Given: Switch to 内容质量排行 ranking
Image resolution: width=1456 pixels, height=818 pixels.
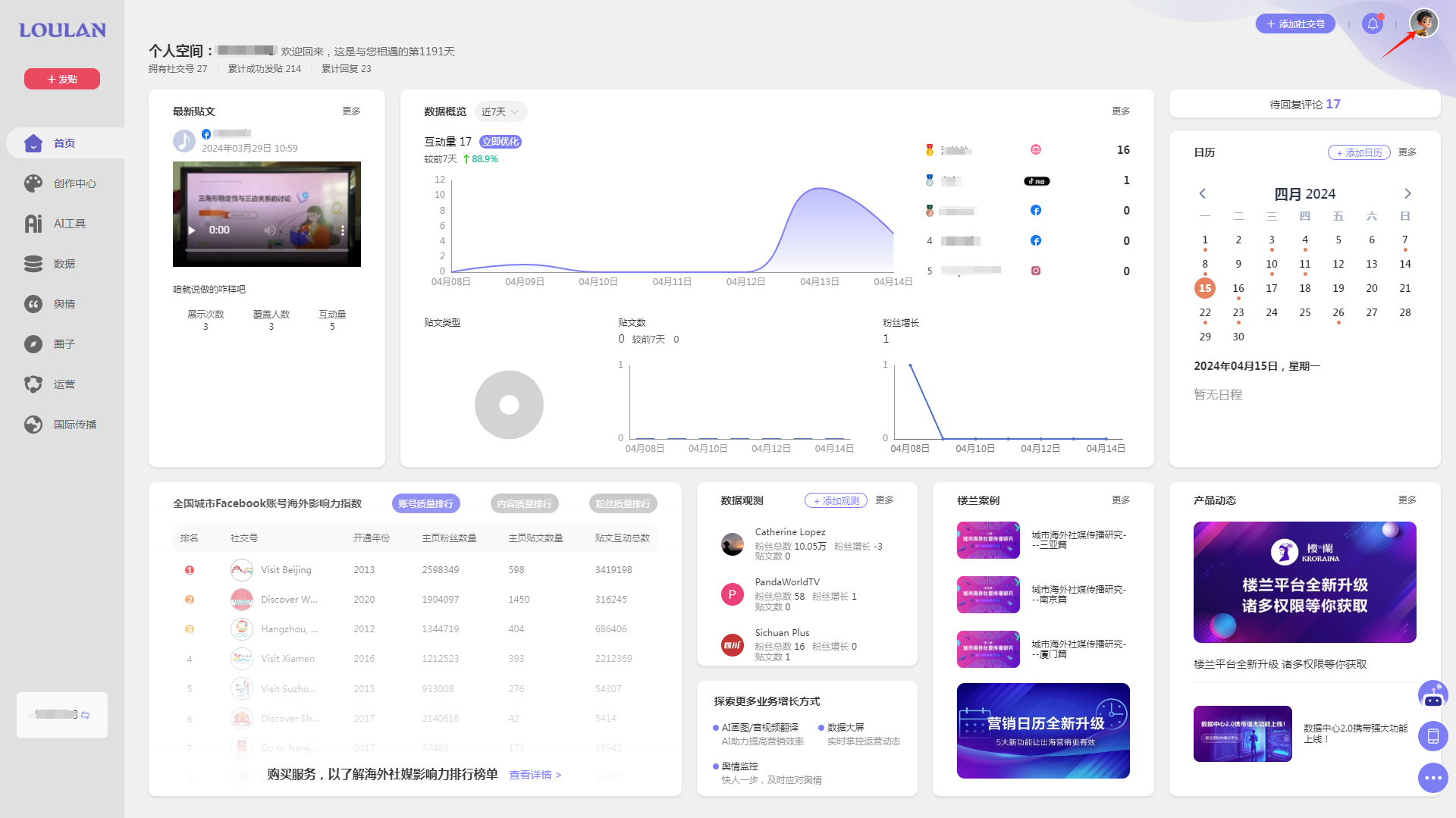Looking at the screenshot, I should click(524, 503).
